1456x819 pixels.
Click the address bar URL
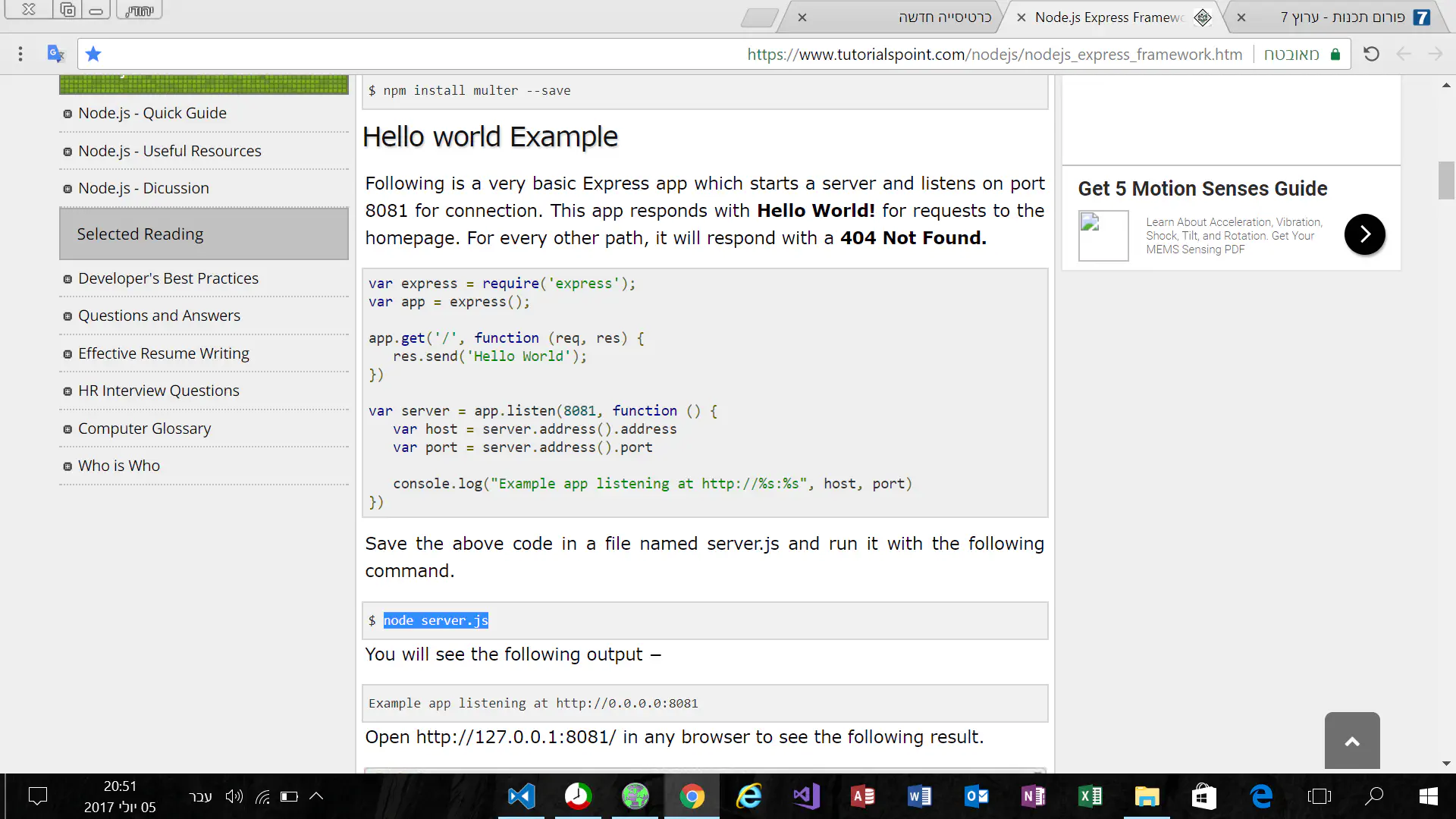(x=993, y=54)
